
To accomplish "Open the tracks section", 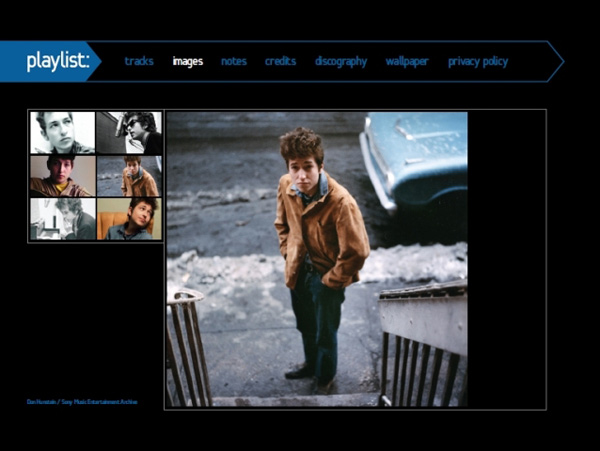I will 139,61.
